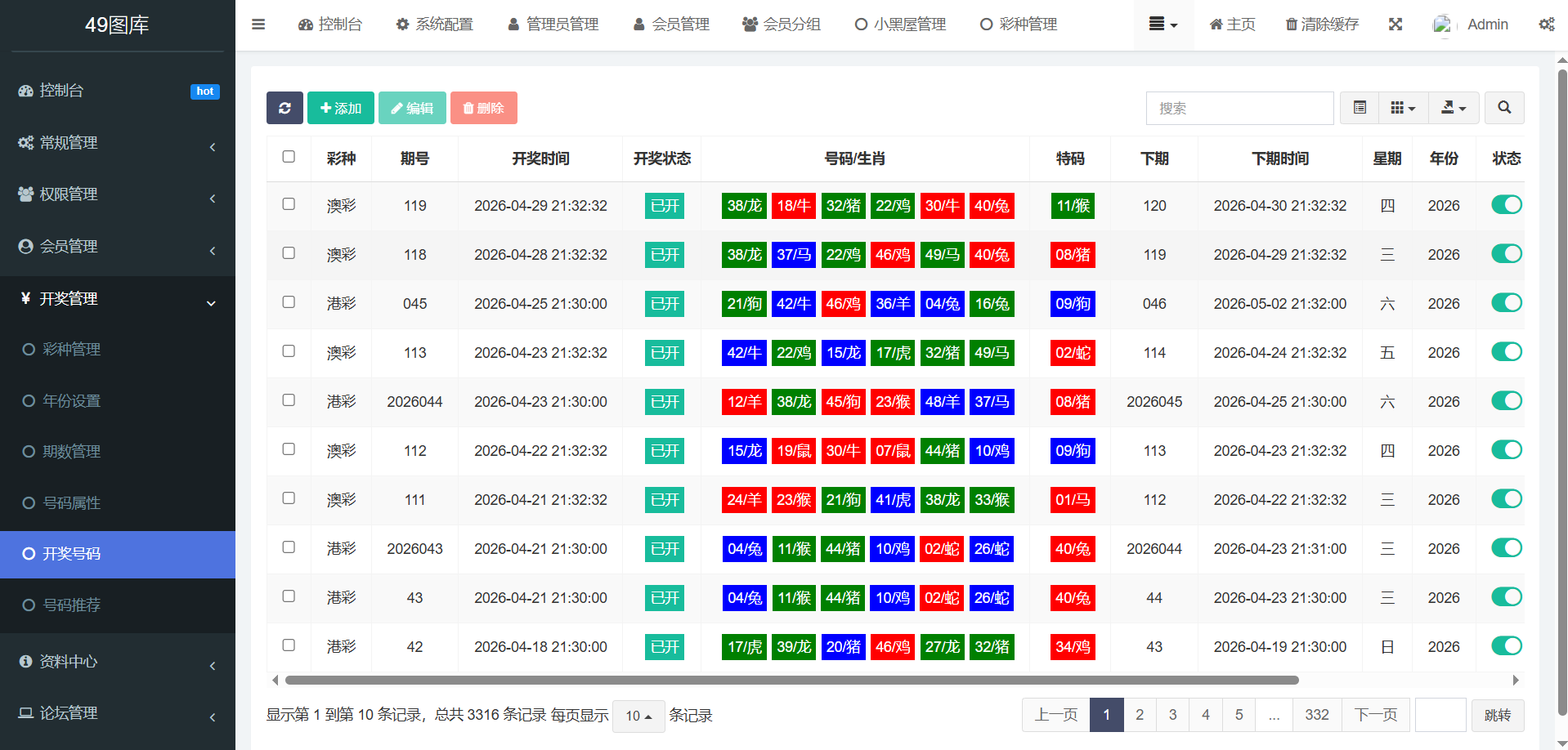1568x750 pixels.
Task: Go to the 下一页 pagination link
Action: coord(1376,715)
